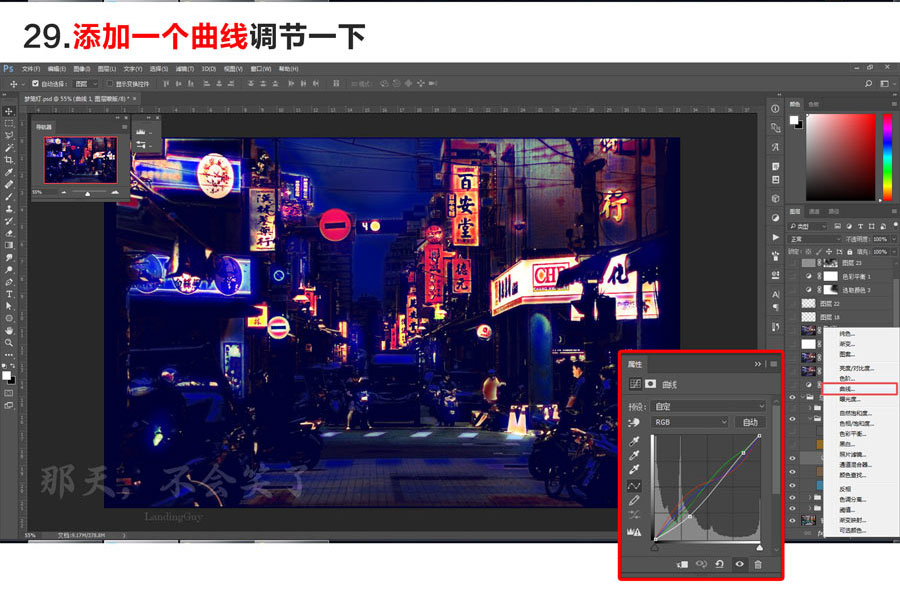900x593 pixels.
Task: Delete the Curves adjustment via the trash icon
Action: [x=757, y=564]
